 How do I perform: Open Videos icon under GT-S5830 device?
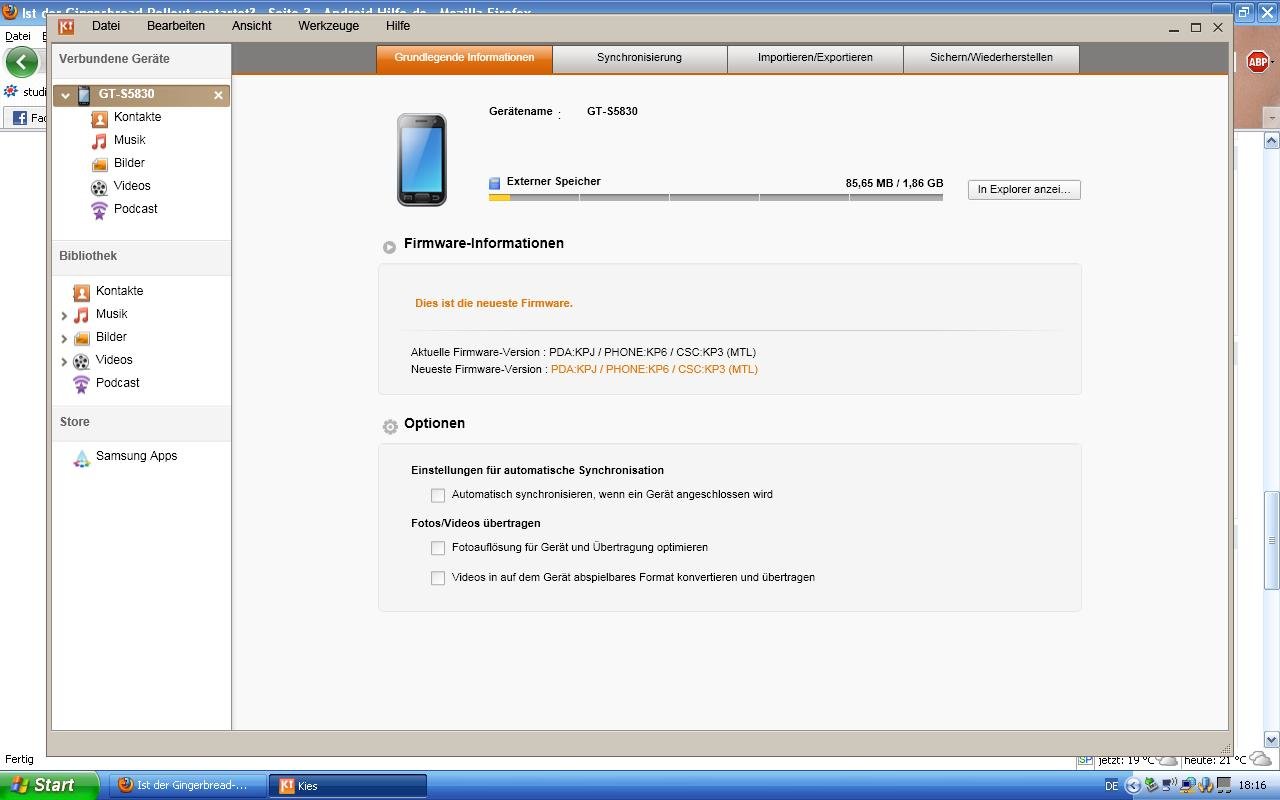tap(99, 187)
